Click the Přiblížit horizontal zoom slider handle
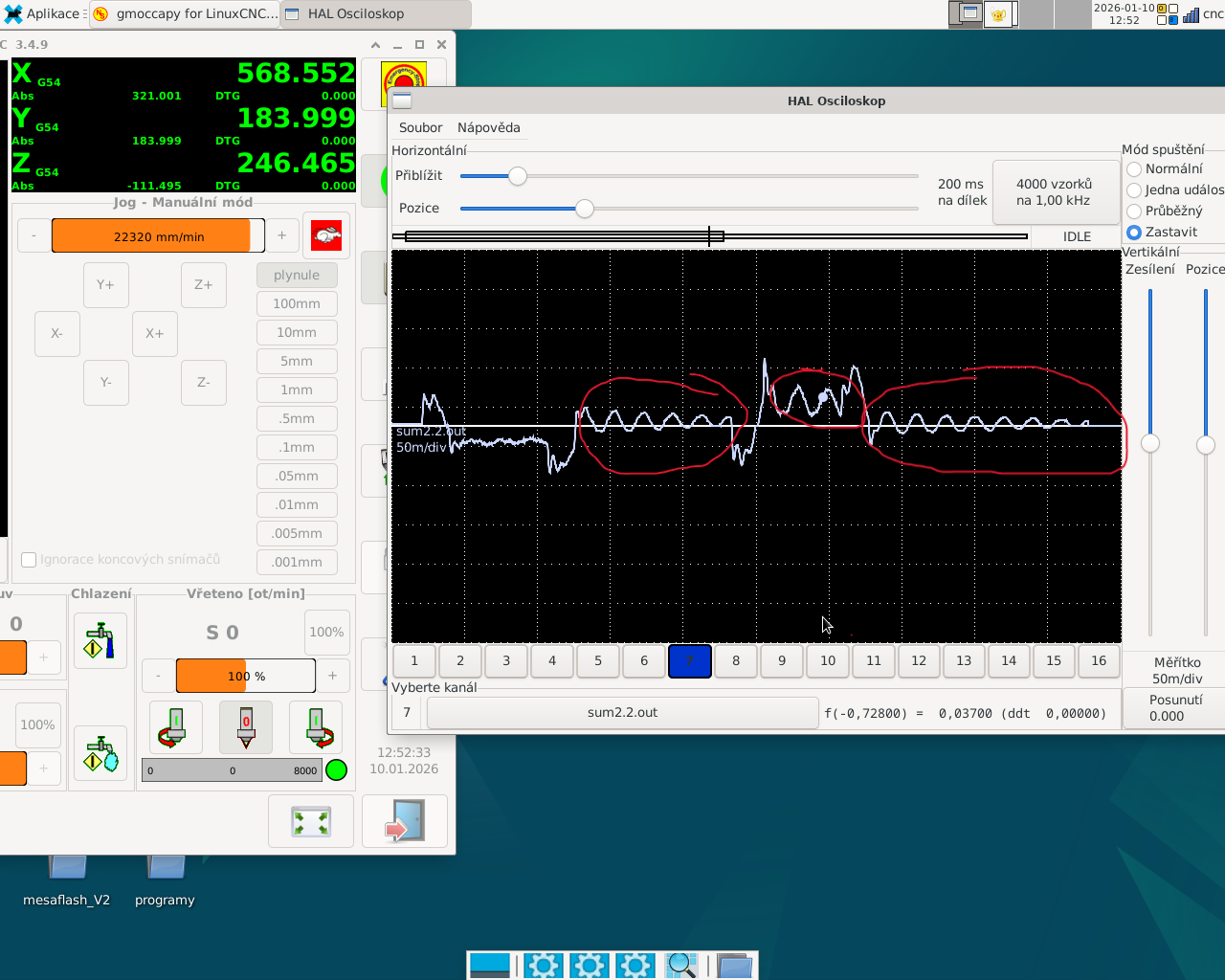Image resolution: width=1225 pixels, height=980 pixels. (x=518, y=176)
